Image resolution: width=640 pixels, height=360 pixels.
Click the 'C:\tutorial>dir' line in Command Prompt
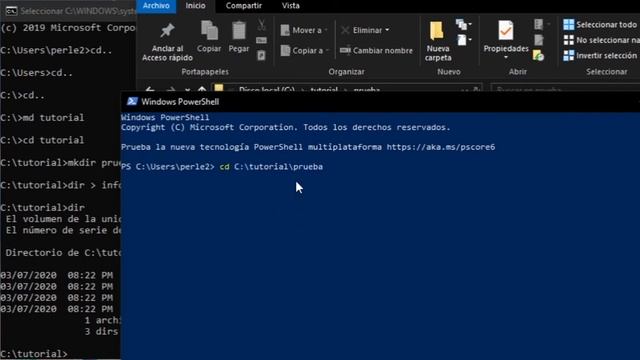tap(42, 207)
